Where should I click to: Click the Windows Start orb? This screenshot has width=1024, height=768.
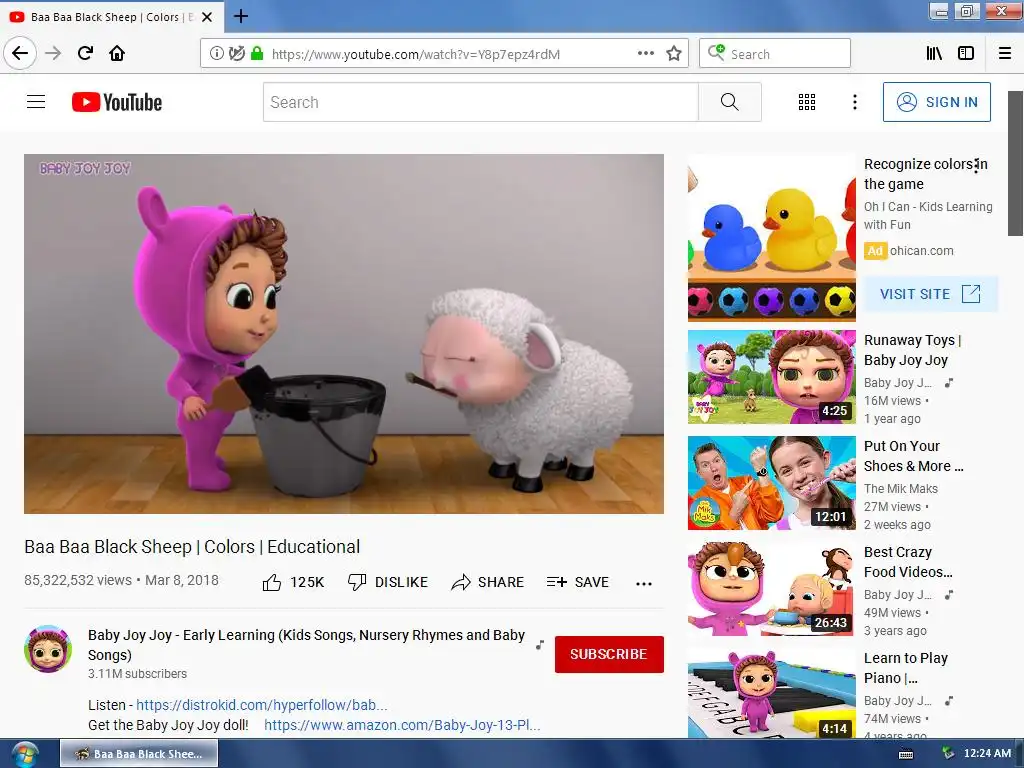25,754
